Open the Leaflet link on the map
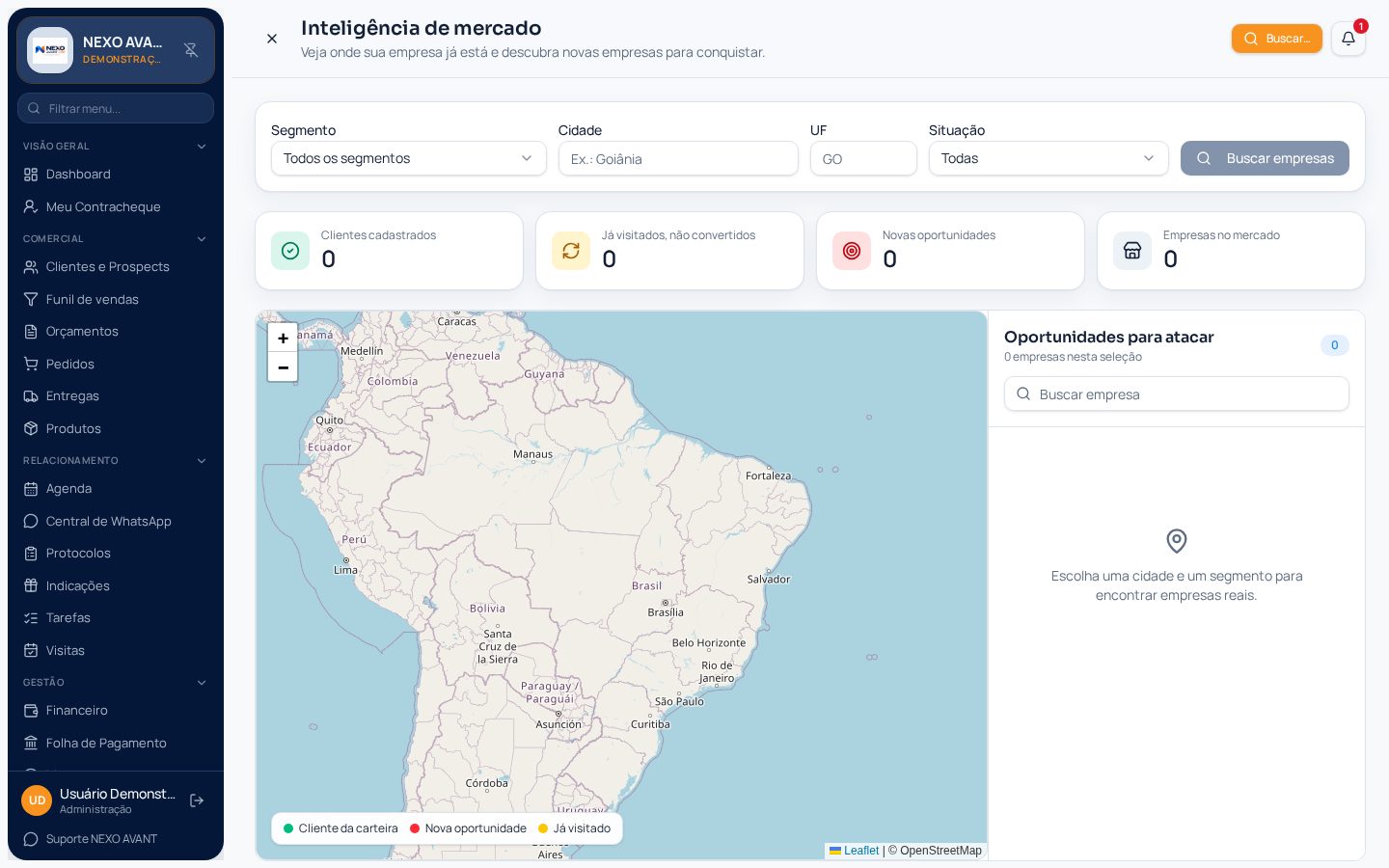 pos(854,851)
